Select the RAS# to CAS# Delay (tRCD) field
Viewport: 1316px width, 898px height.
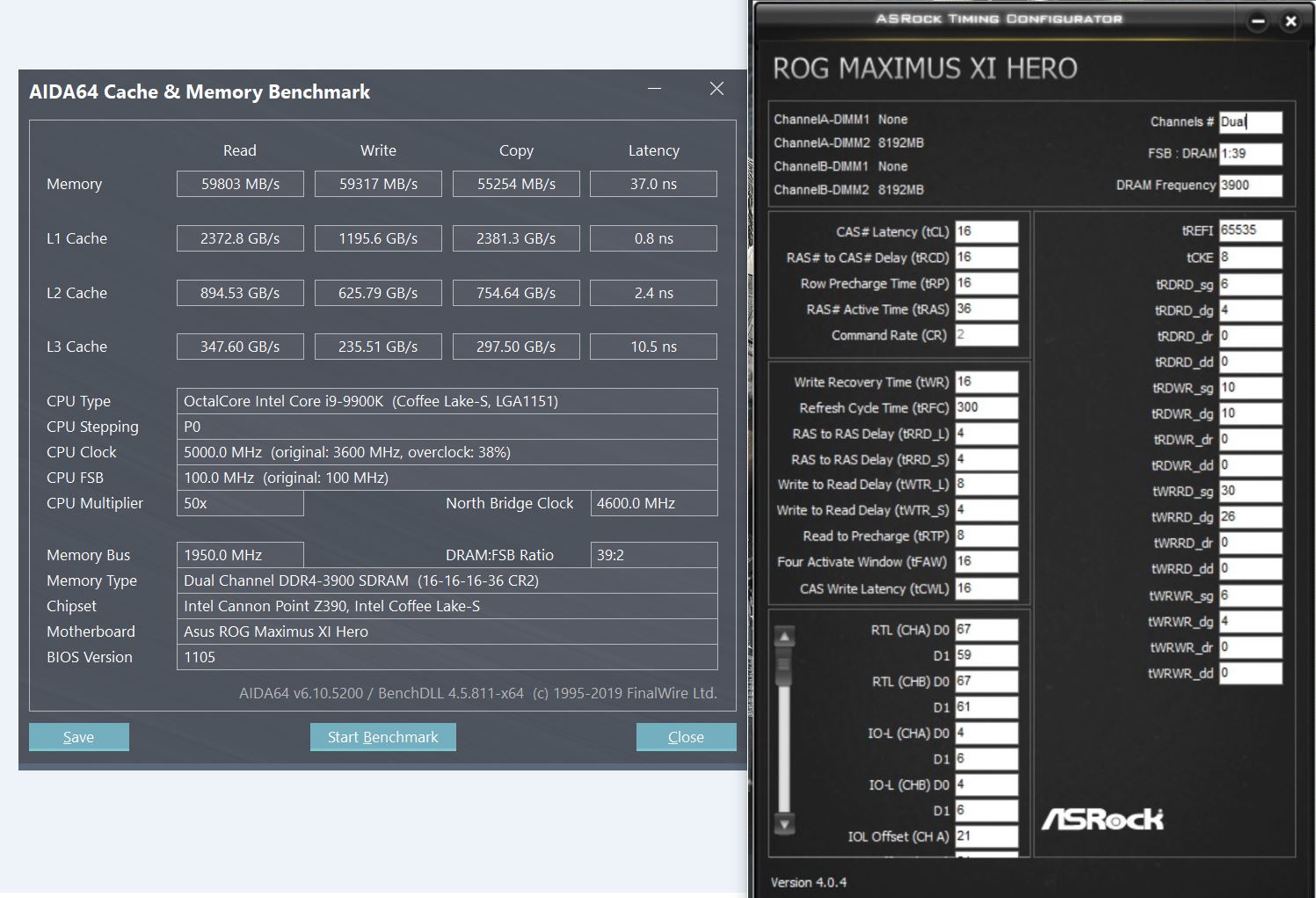tap(986, 258)
